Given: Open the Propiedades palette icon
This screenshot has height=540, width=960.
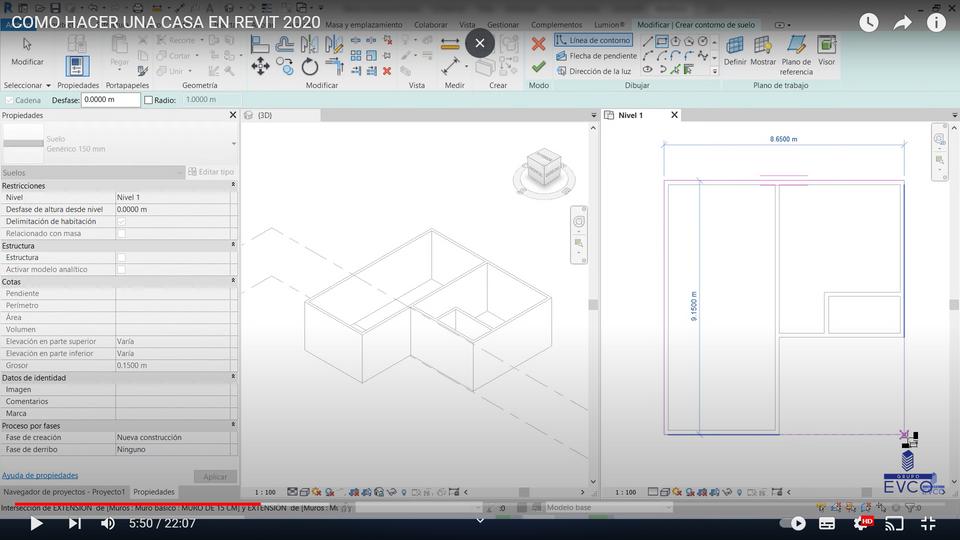Looking at the screenshot, I should 77,66.
